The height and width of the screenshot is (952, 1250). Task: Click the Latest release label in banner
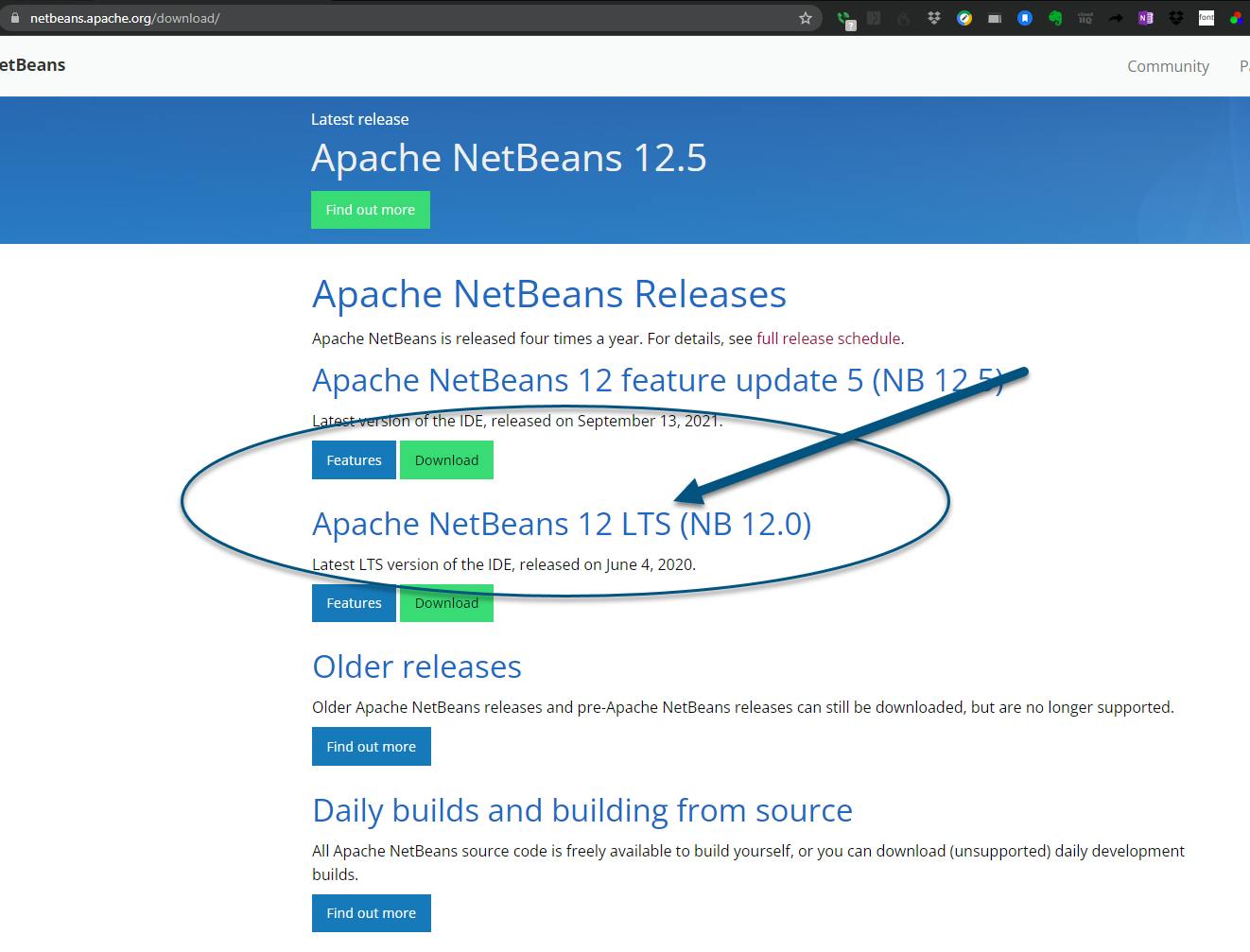pyautogui.click(x=360, y=119)
